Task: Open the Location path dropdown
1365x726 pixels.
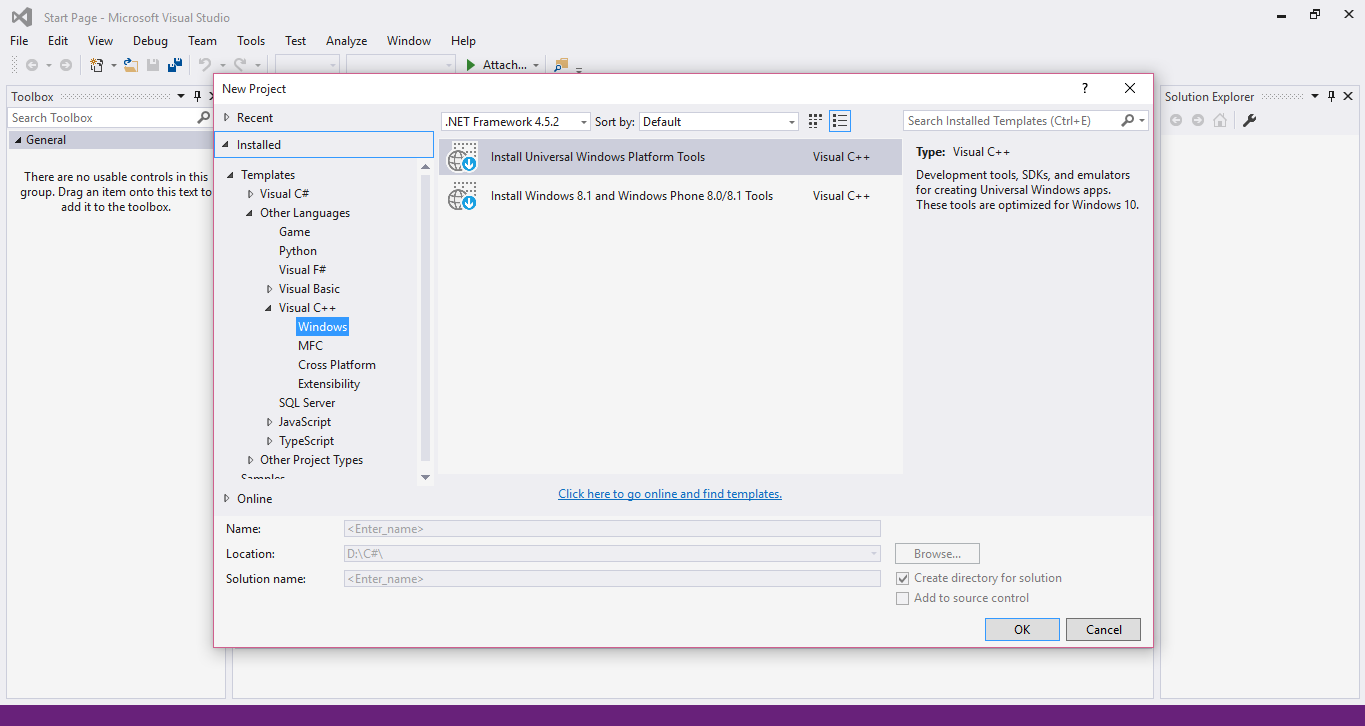Action: [873, 554]
